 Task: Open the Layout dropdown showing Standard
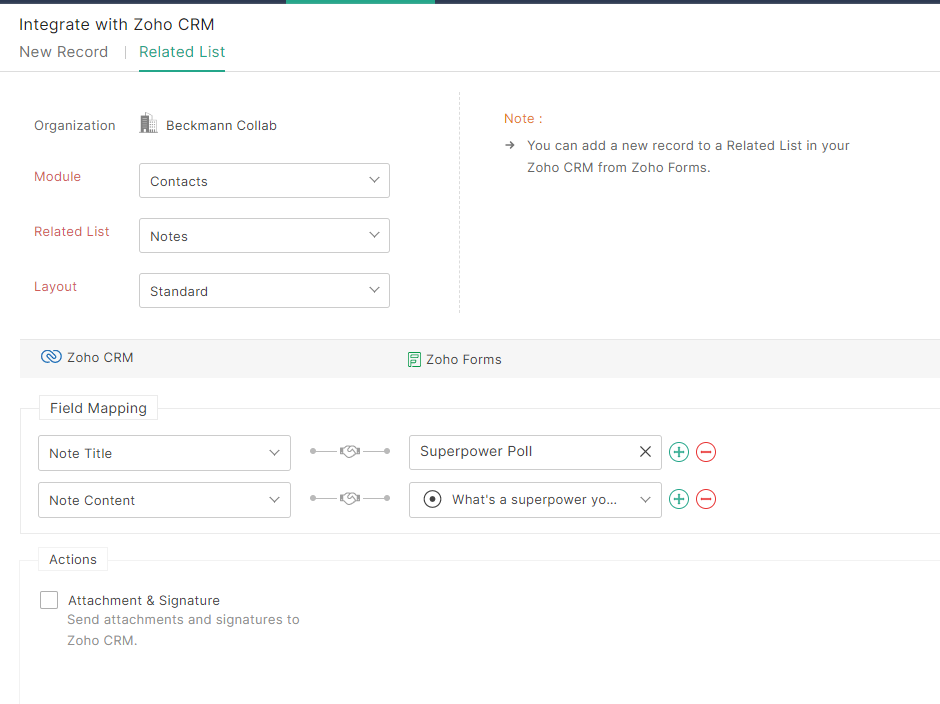click(264, 291)
